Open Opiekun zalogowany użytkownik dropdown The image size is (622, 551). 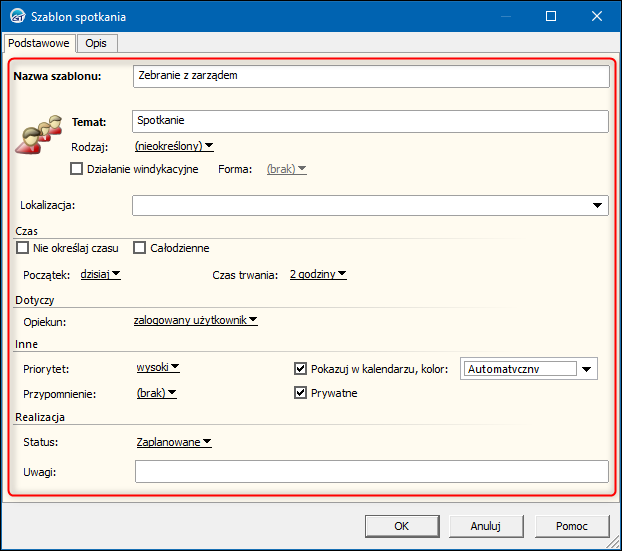click(196, 320)
